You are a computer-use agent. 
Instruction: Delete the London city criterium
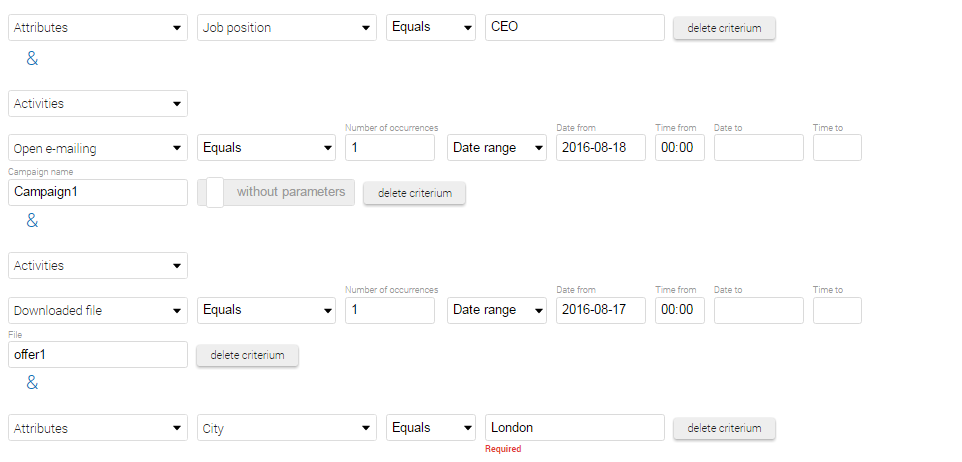coord(725,428)
